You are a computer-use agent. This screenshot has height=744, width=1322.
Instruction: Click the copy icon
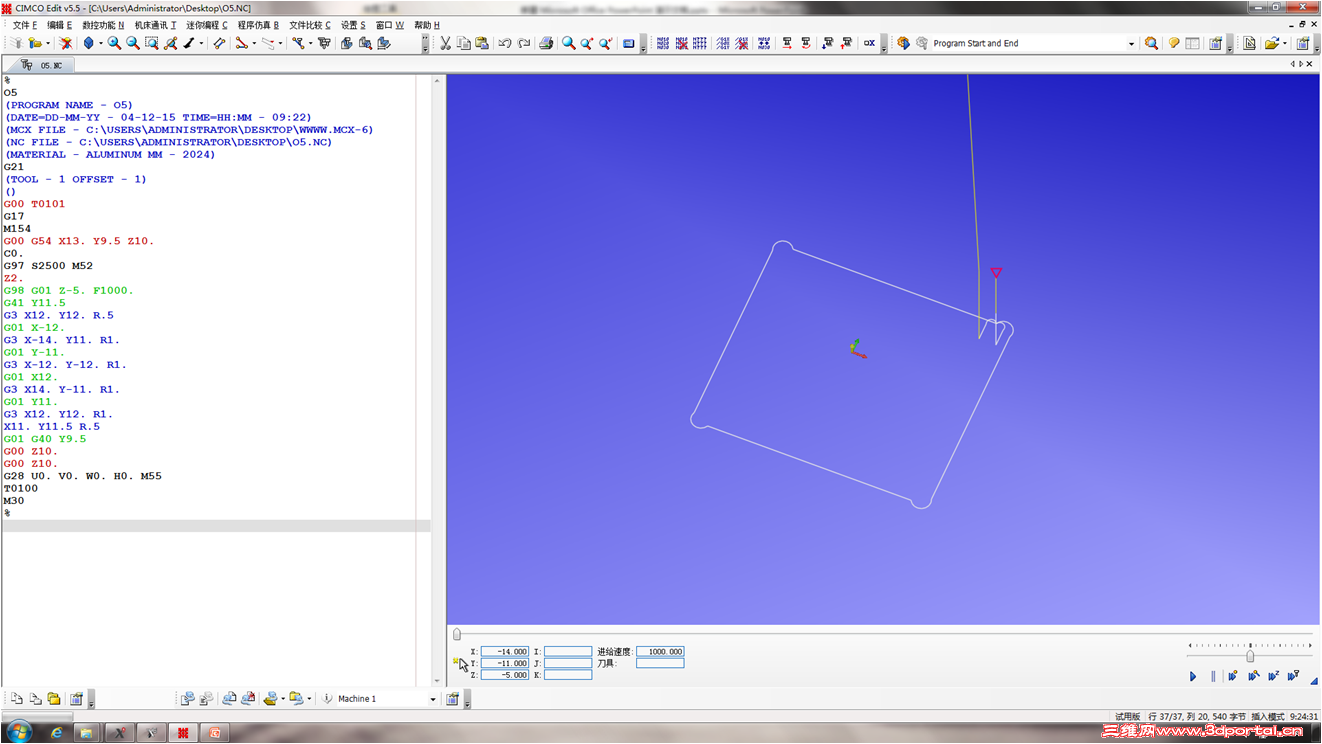pyautogui.click(x=463, y=43)
